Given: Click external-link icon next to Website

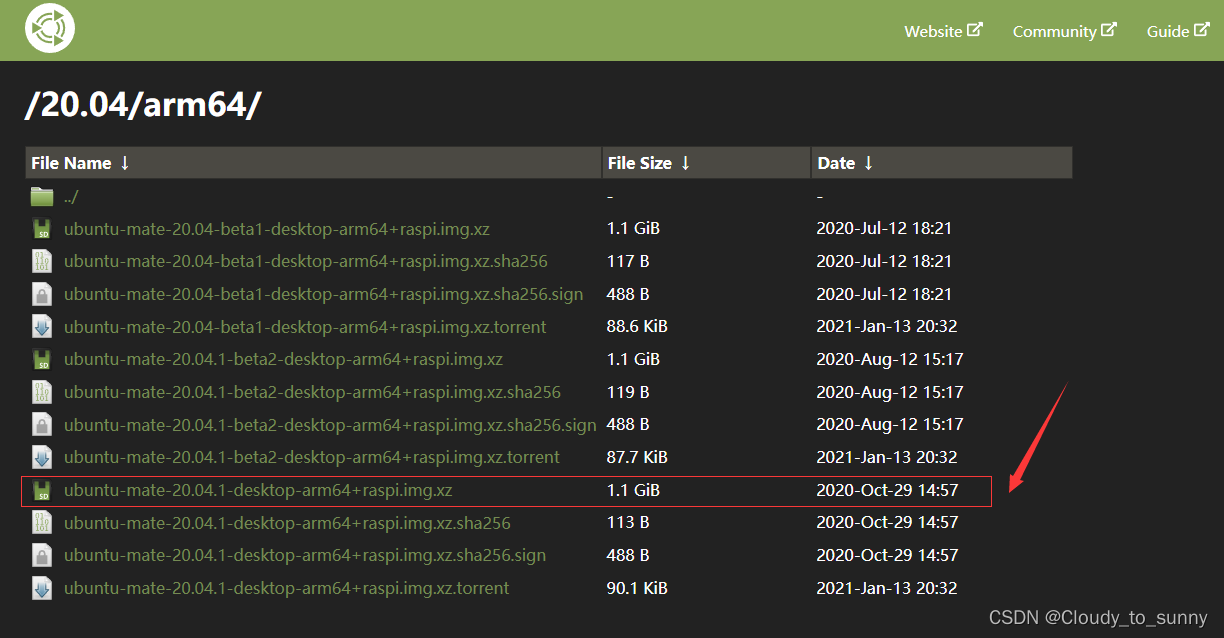Looking at the screenshot, I should [975, 30].
